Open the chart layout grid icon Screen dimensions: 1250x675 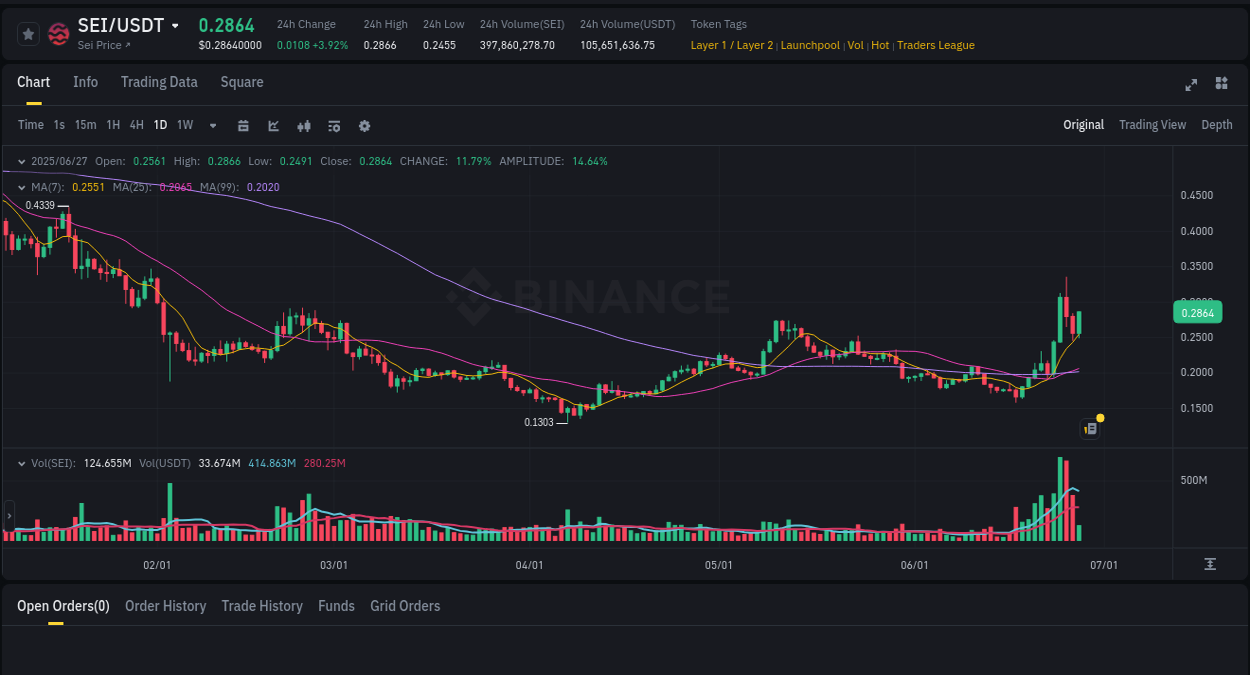click(1221, 84)
